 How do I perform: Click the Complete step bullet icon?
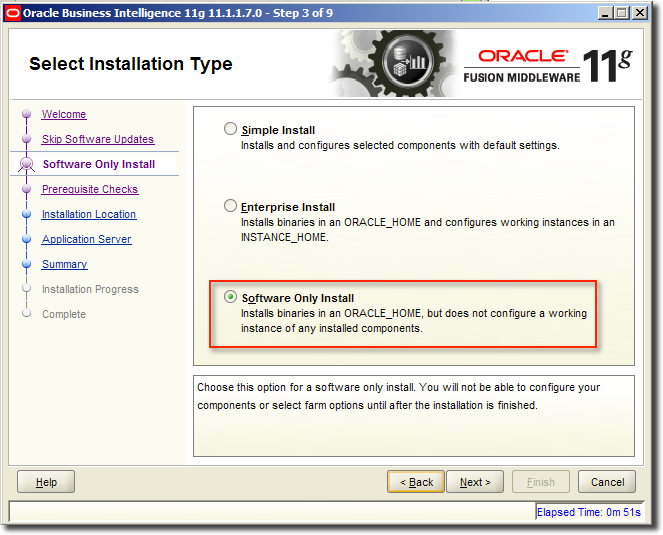(27, 313)
